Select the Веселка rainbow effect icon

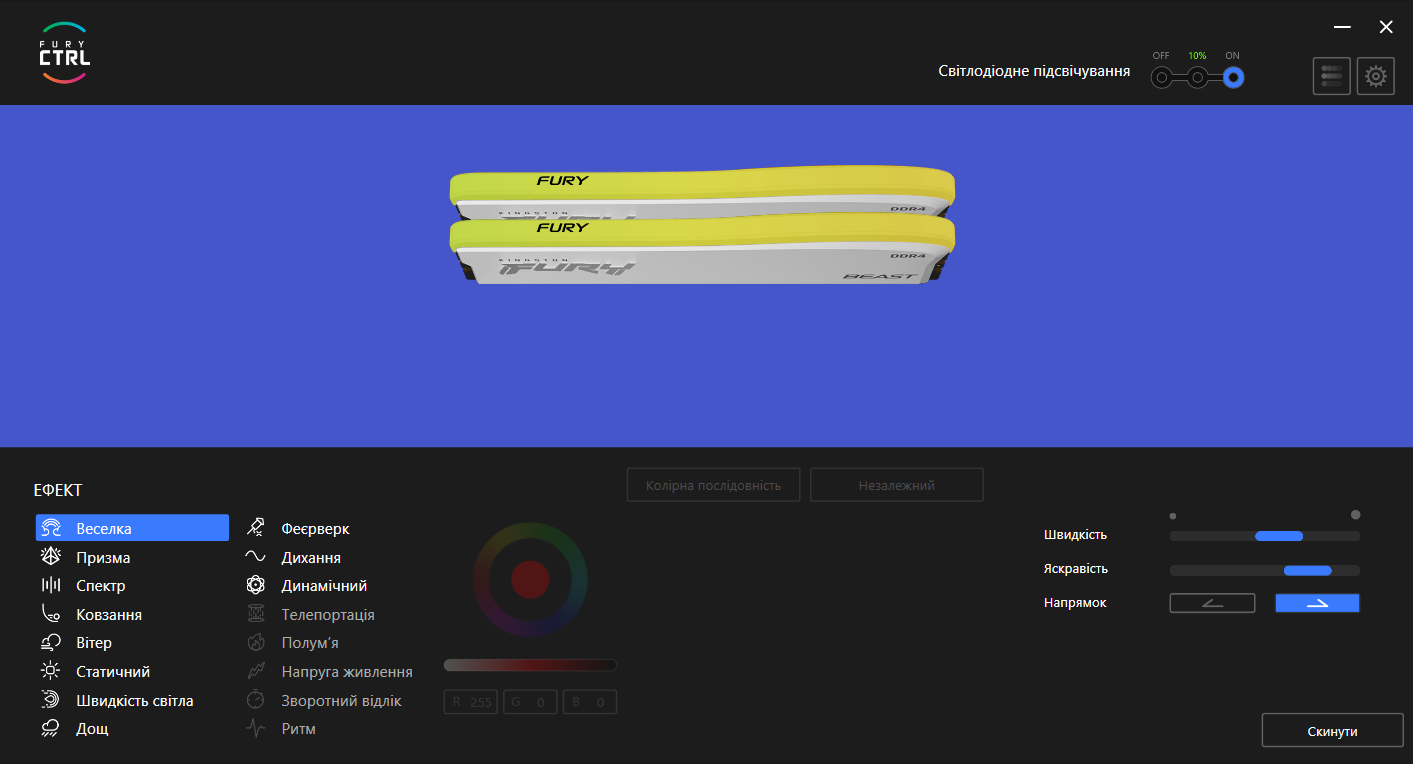point(51,528)
